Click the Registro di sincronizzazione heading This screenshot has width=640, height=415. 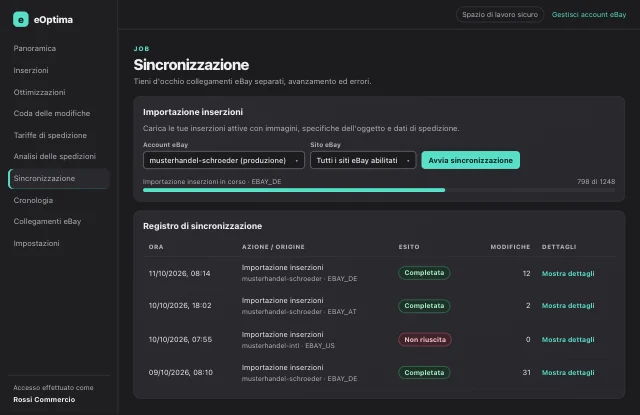202,226
